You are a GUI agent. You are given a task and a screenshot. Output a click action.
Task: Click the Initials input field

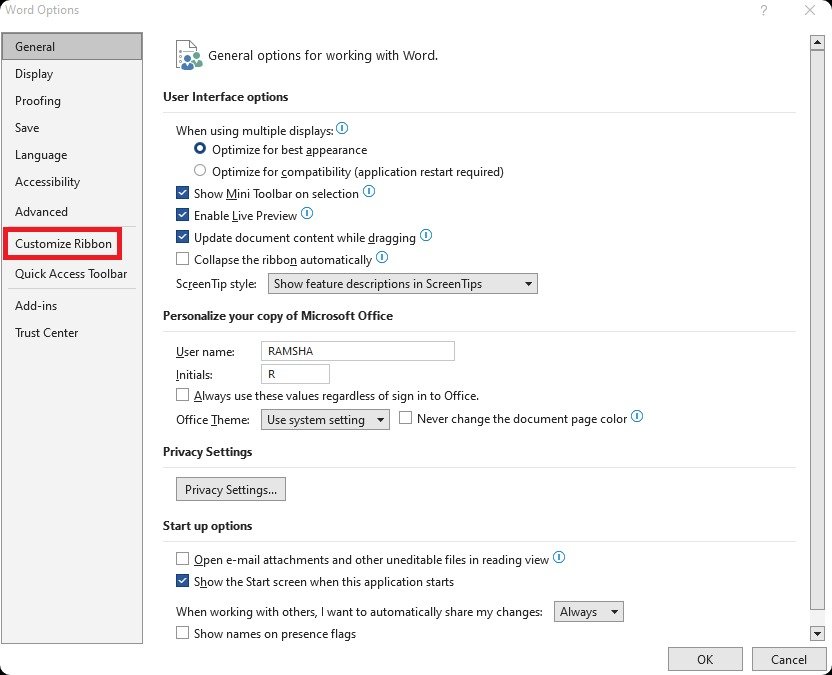tap(295, 374)
